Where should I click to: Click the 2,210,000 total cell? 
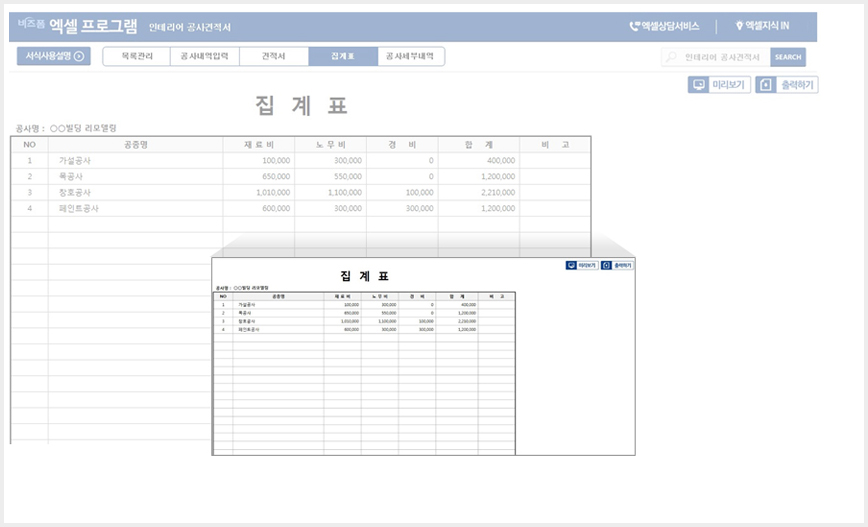point(479,193)
